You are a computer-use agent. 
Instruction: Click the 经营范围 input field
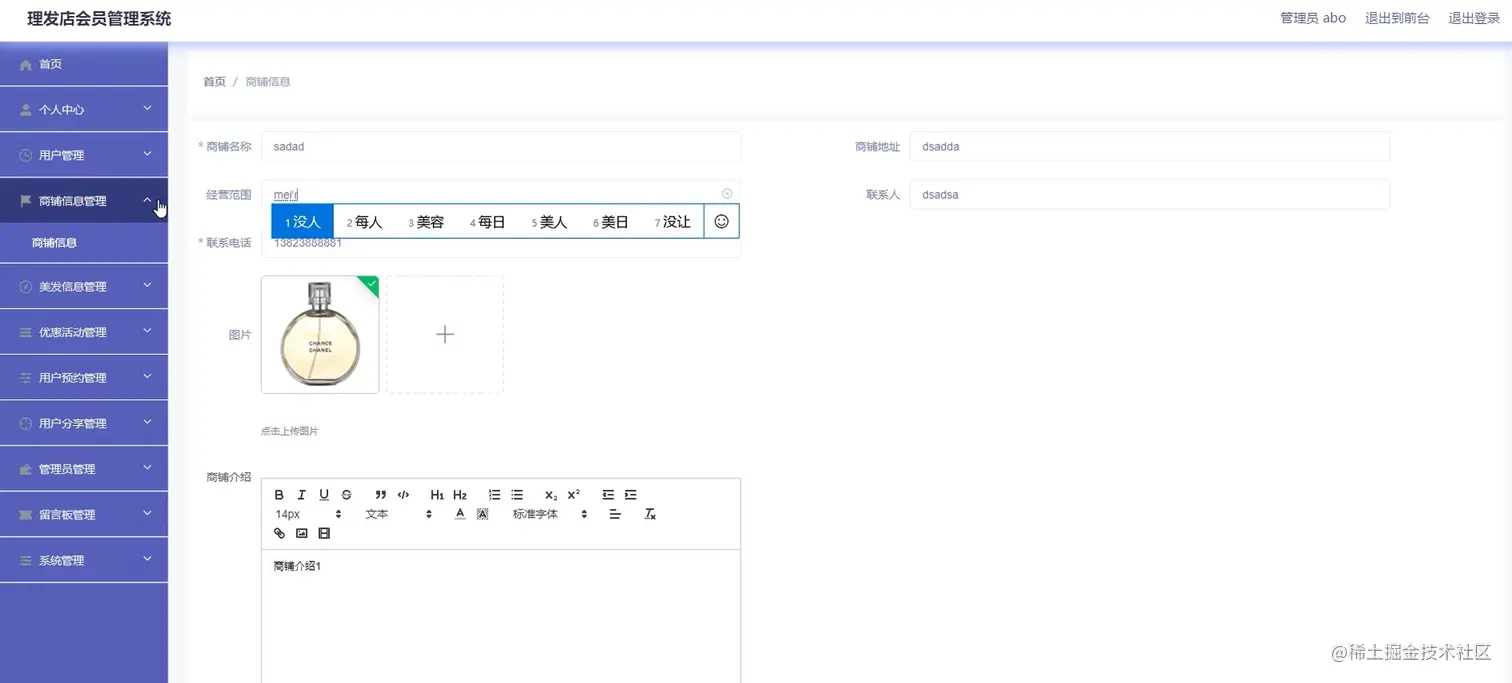click(501, 194)
